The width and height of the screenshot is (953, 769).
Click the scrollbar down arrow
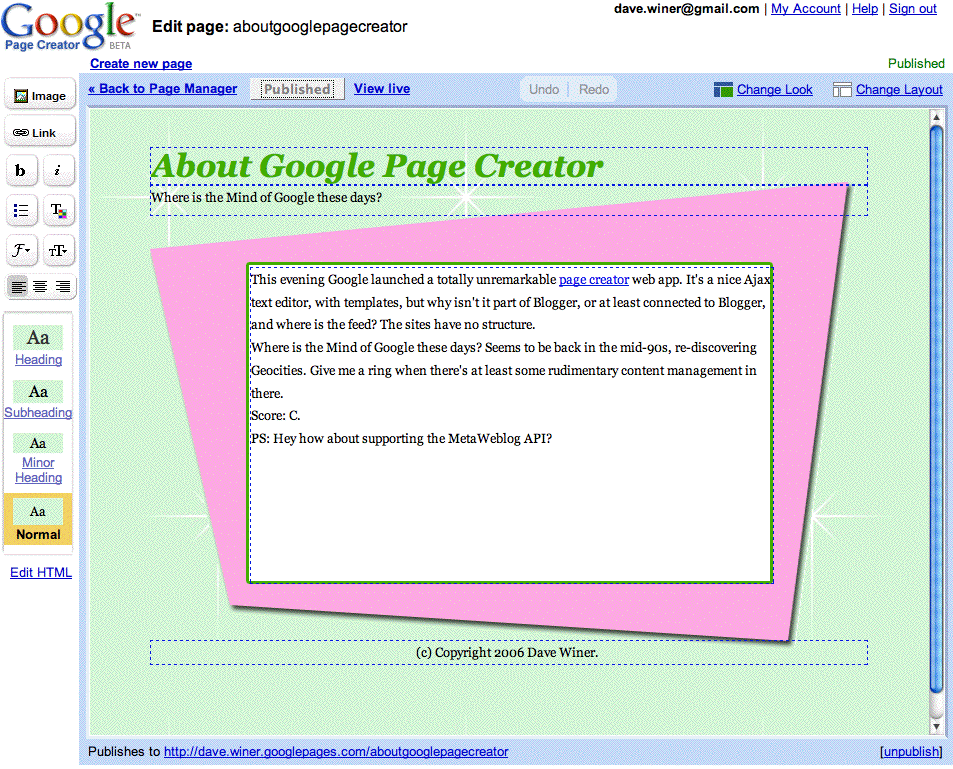pos(936,726)
